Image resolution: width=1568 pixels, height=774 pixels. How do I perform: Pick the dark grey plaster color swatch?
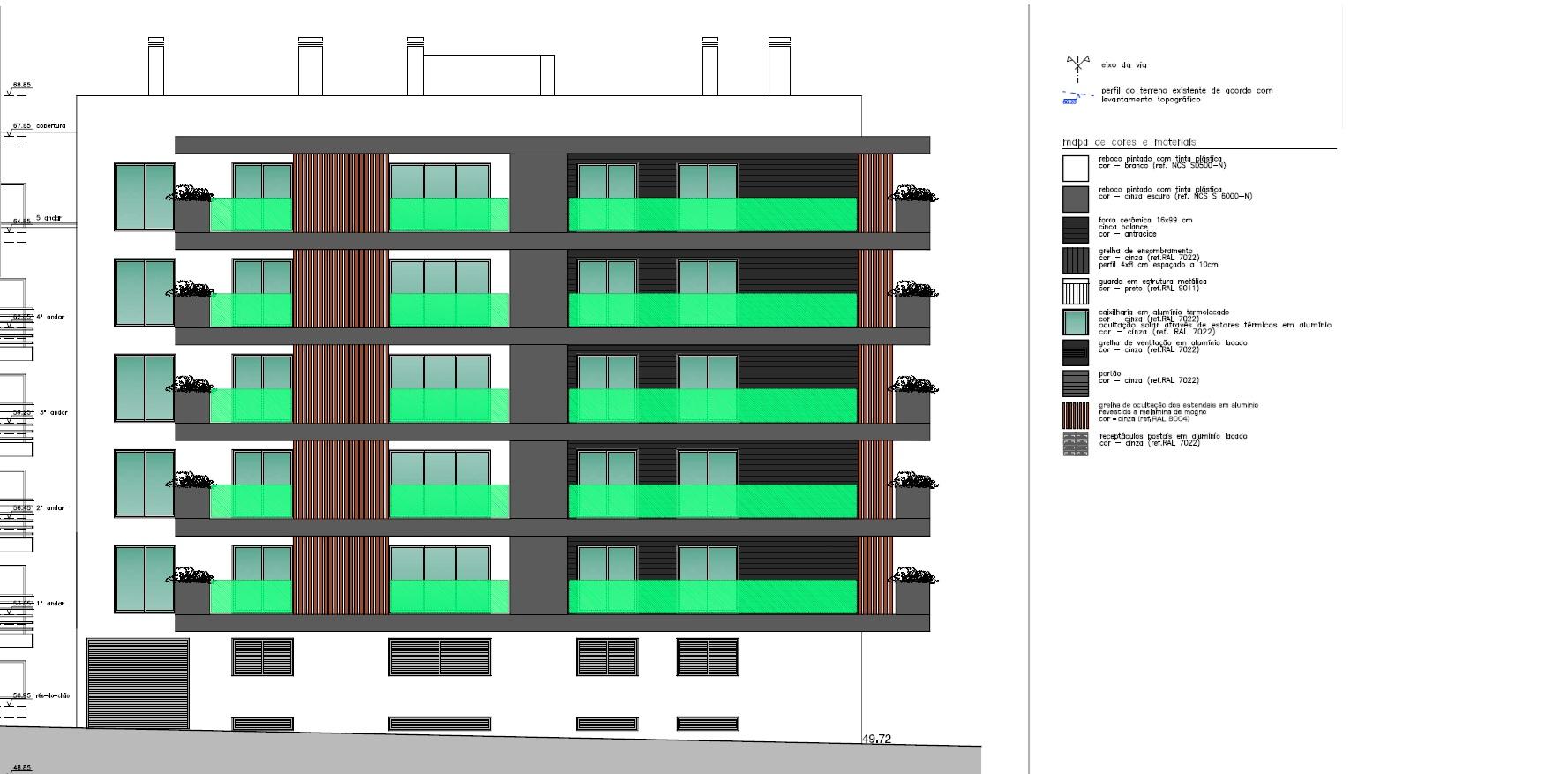coord(1075,199)
